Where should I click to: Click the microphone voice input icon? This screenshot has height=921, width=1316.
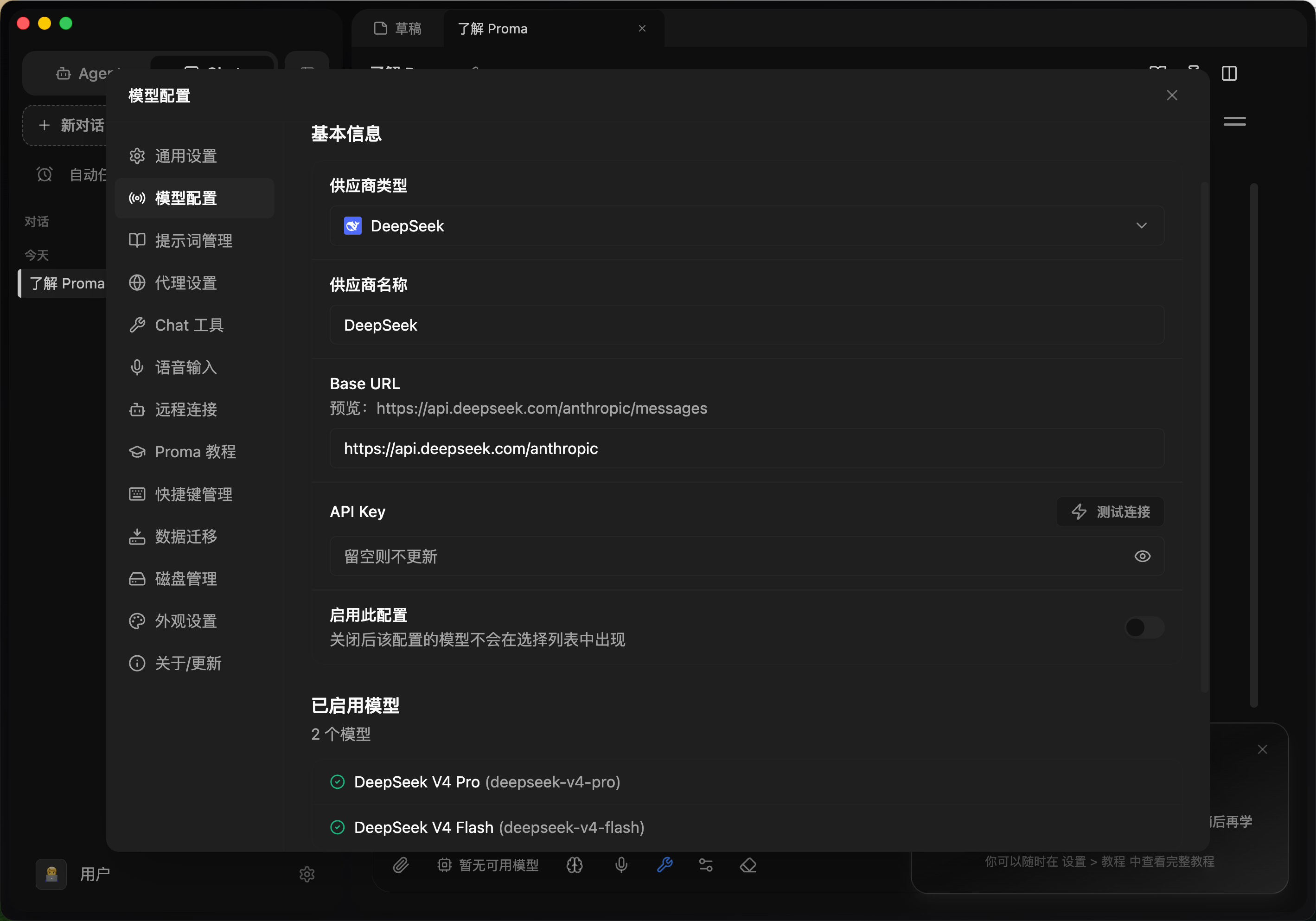[x=621, y=865]
